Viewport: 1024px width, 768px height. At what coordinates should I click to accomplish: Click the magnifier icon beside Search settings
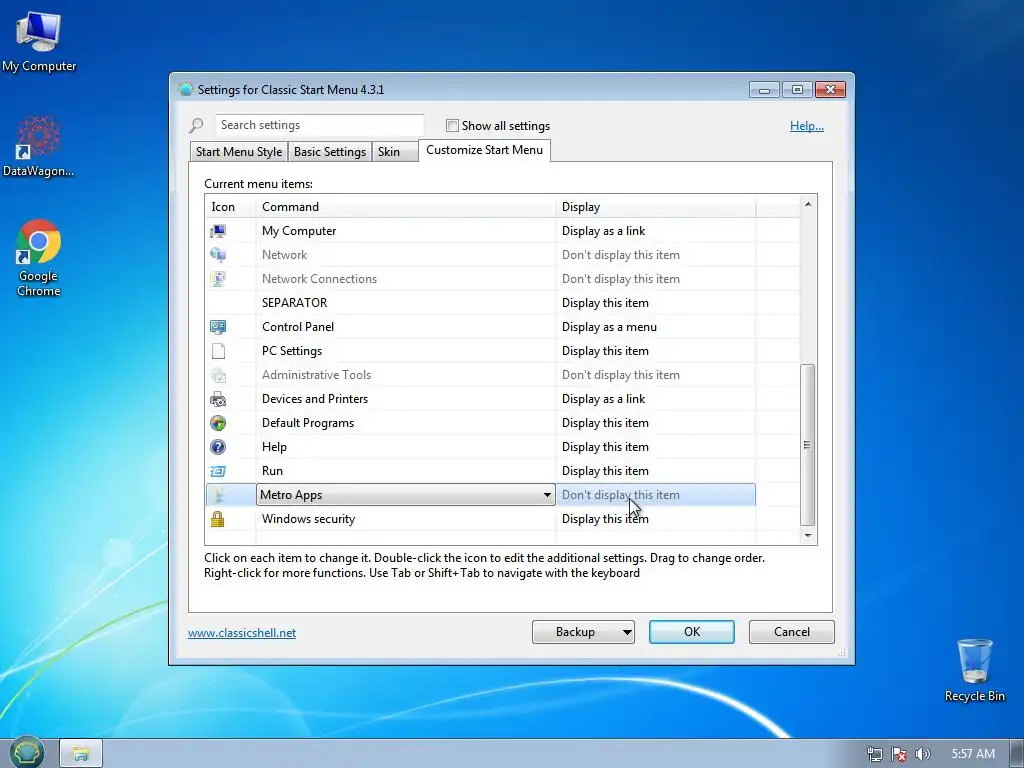197,125
